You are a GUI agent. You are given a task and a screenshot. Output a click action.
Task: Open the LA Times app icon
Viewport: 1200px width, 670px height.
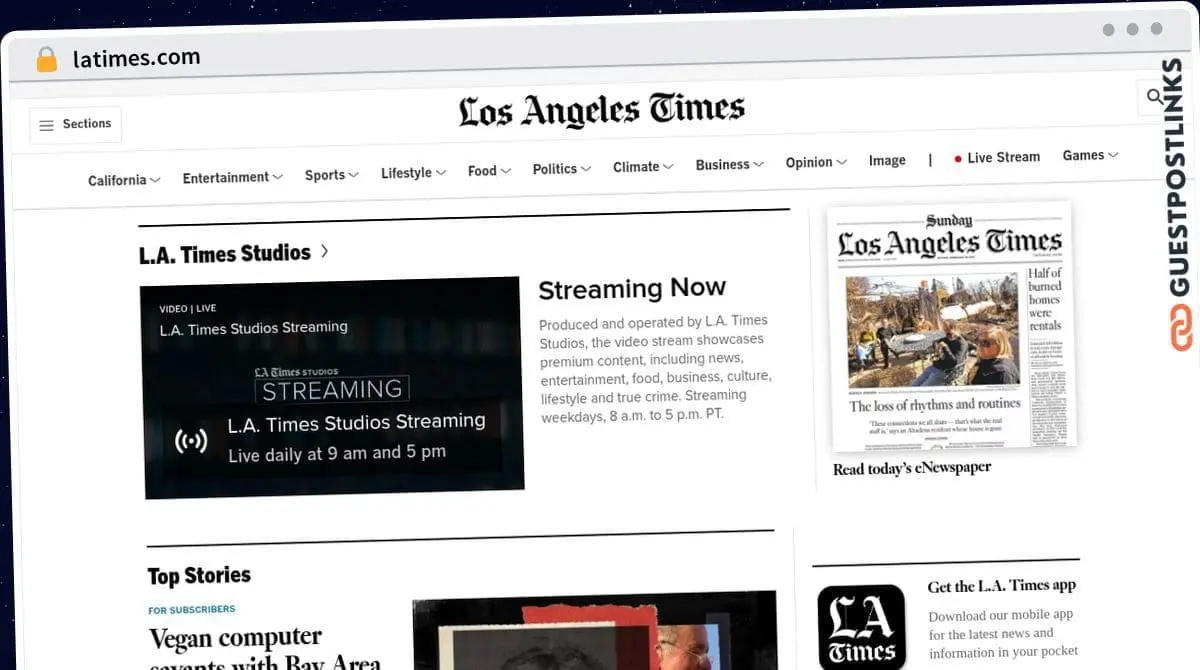click(x=861, y=626)
